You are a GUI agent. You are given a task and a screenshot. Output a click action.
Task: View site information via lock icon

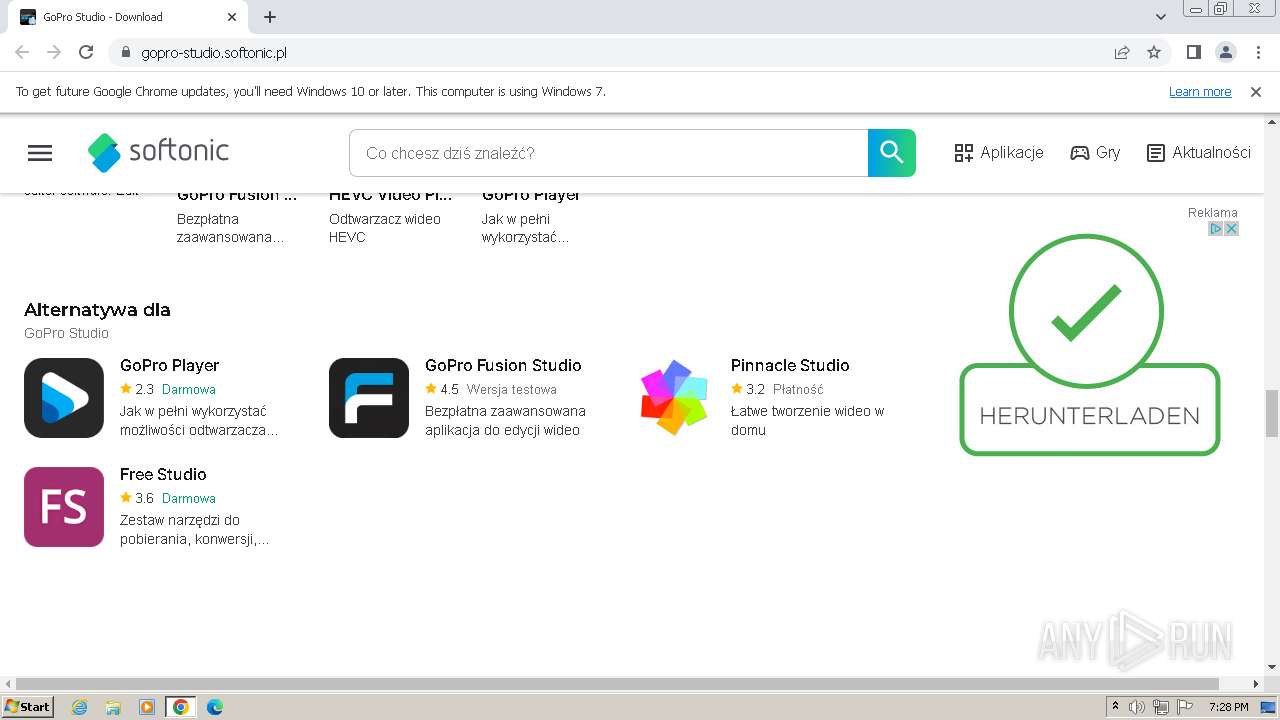(125, 53)
